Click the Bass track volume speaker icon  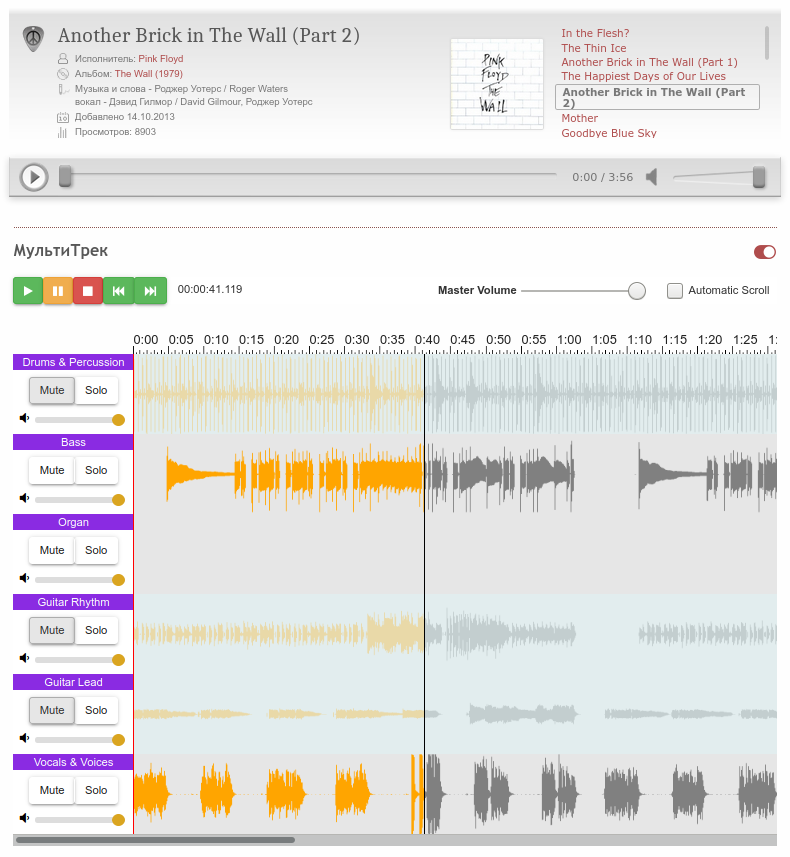(24, 498)
